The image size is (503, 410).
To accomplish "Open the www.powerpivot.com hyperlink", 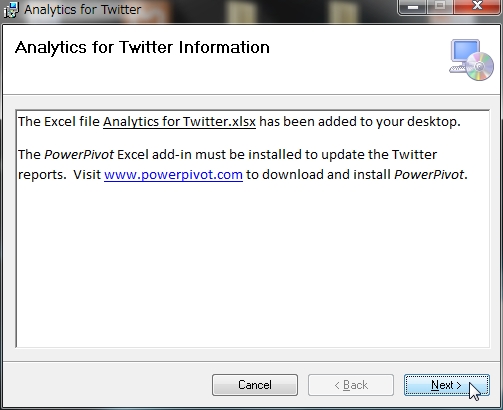I will (x=173, y=174).
